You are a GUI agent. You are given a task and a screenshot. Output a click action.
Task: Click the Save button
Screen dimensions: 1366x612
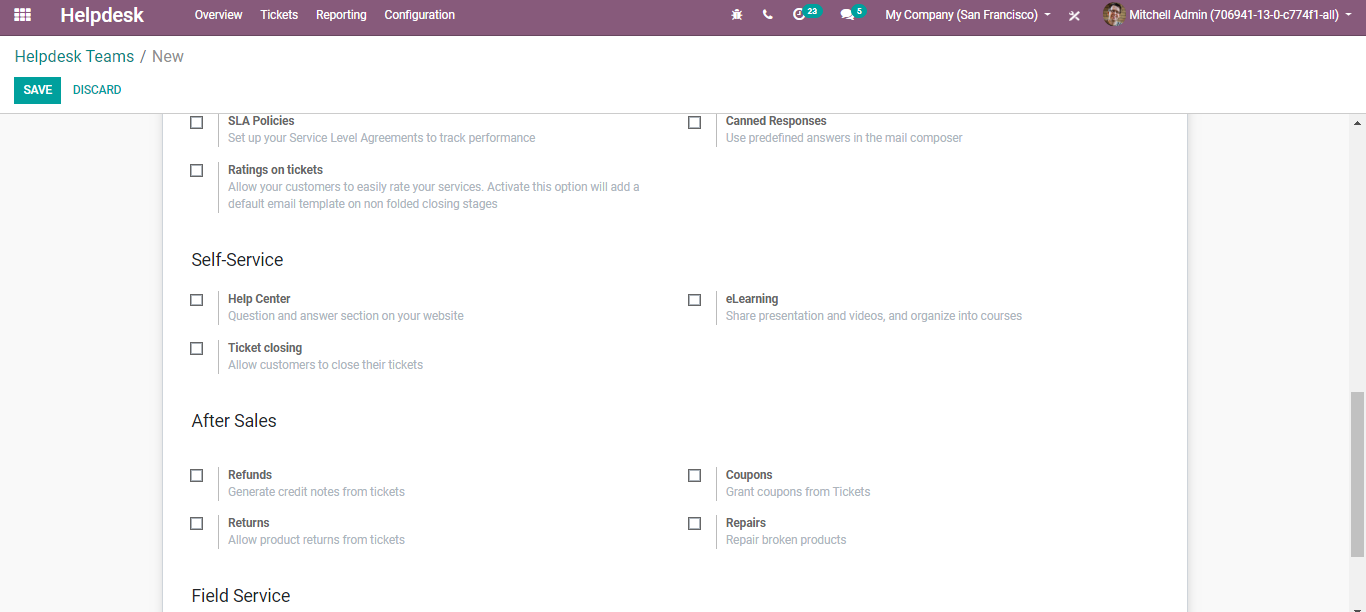[37, 90]
